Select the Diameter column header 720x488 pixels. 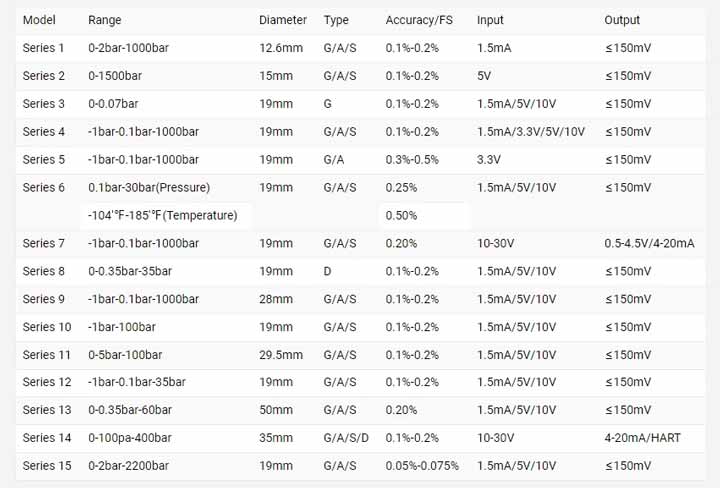tap(282, 20)
